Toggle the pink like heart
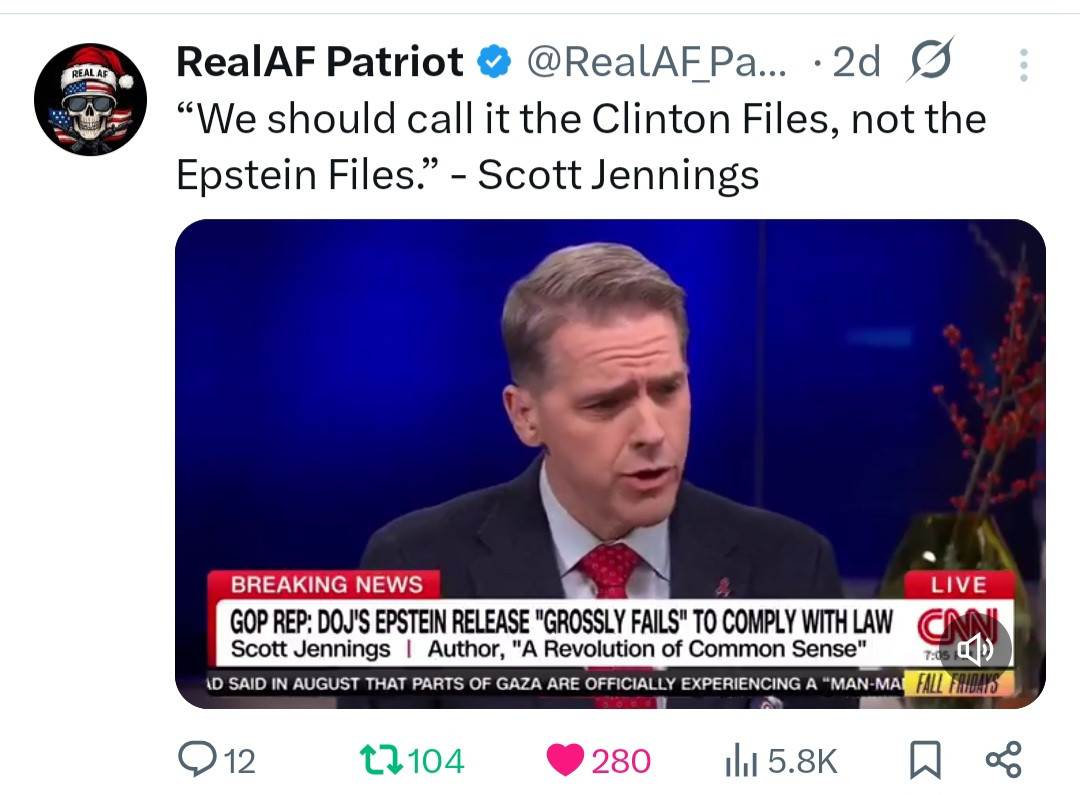Viewport: 1080px width, 795px height. [x=565, y=761]
